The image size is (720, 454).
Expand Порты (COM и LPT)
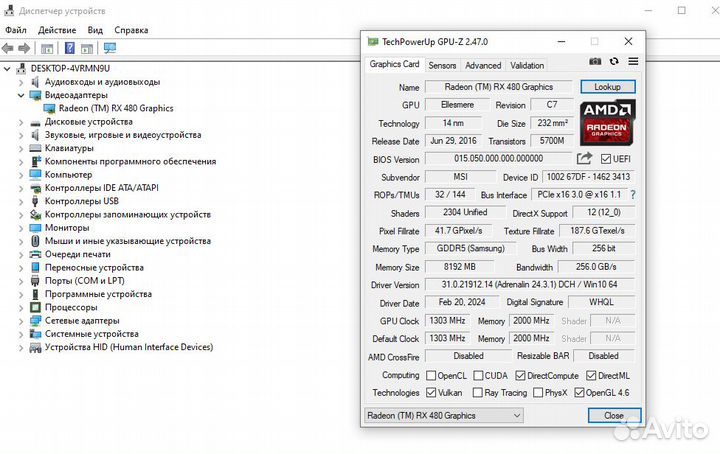21,281
